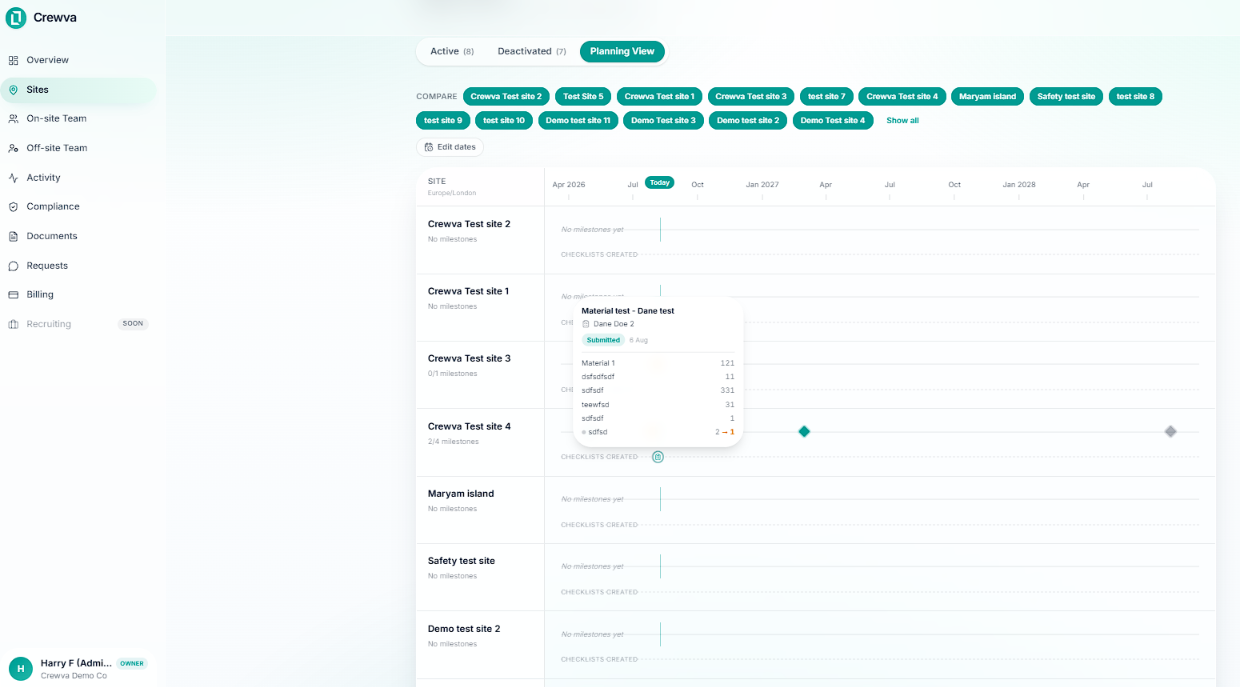
Task: Click the Crewva logo icon
Action: (16, 17)
